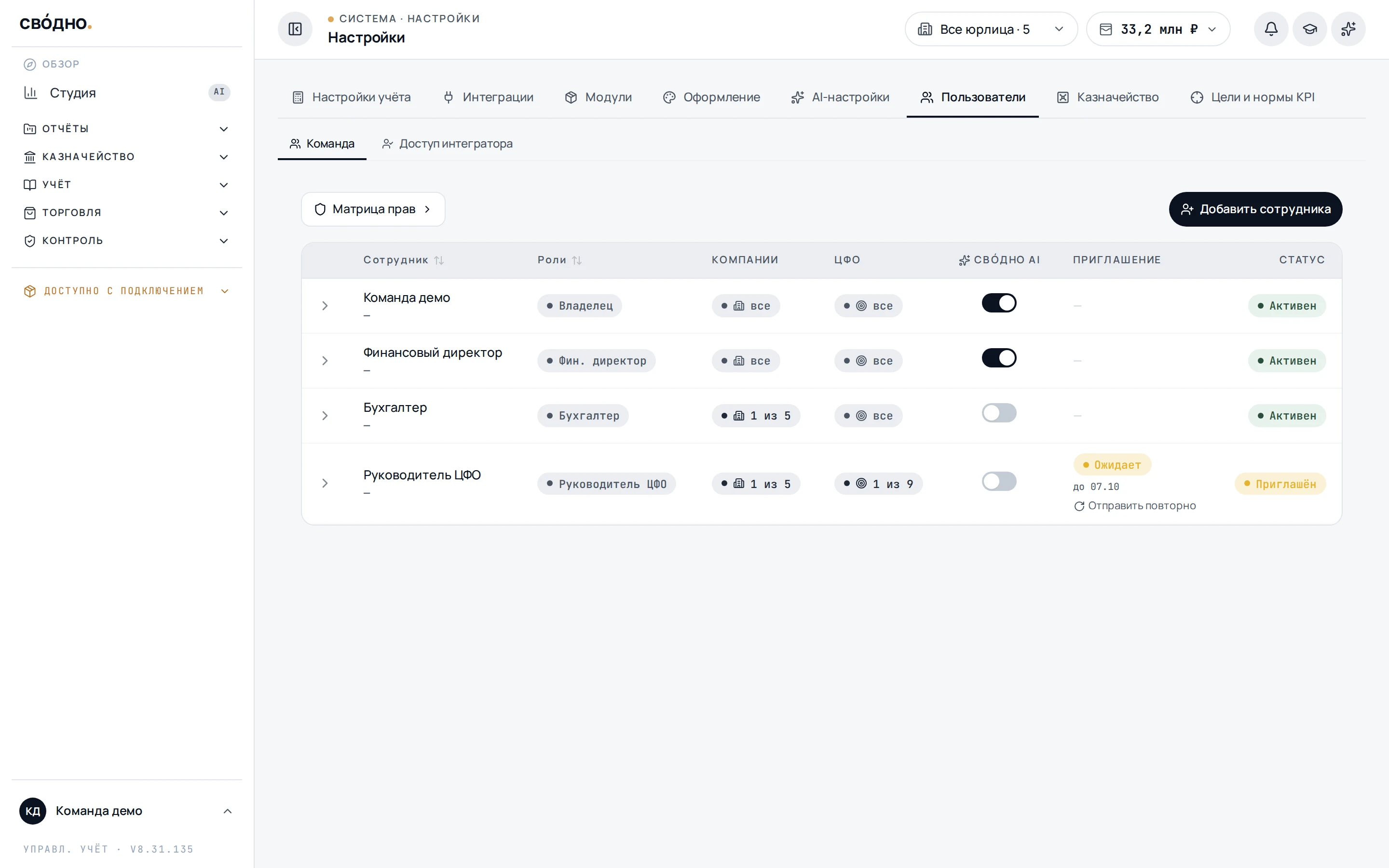Sort table by Сотрудник column

click(404, 260)
